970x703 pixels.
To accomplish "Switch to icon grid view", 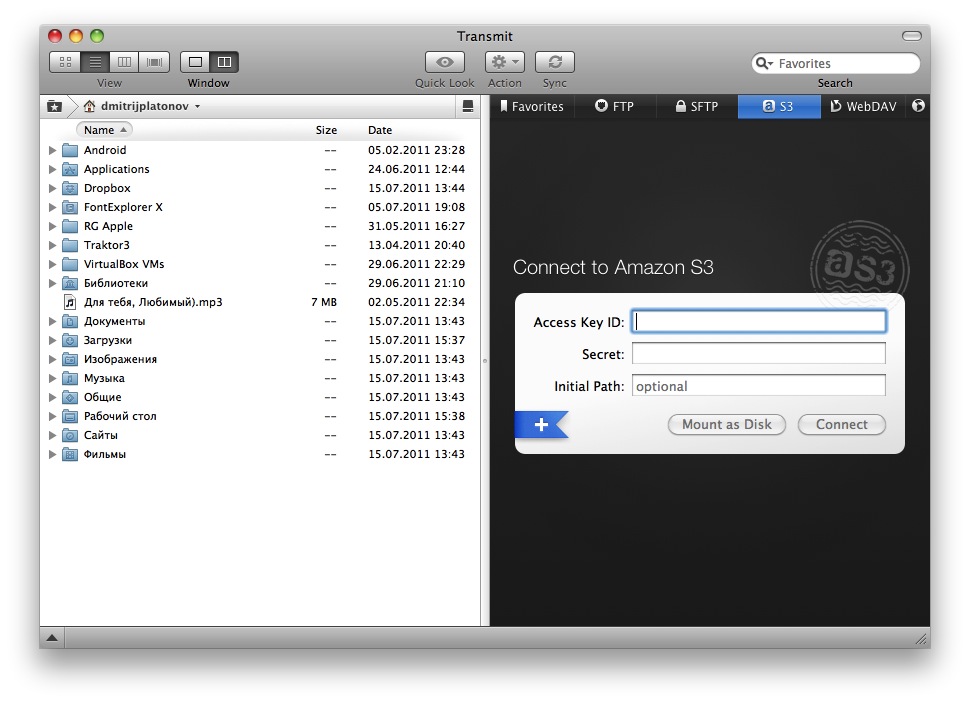I will (x=65, y=62).
